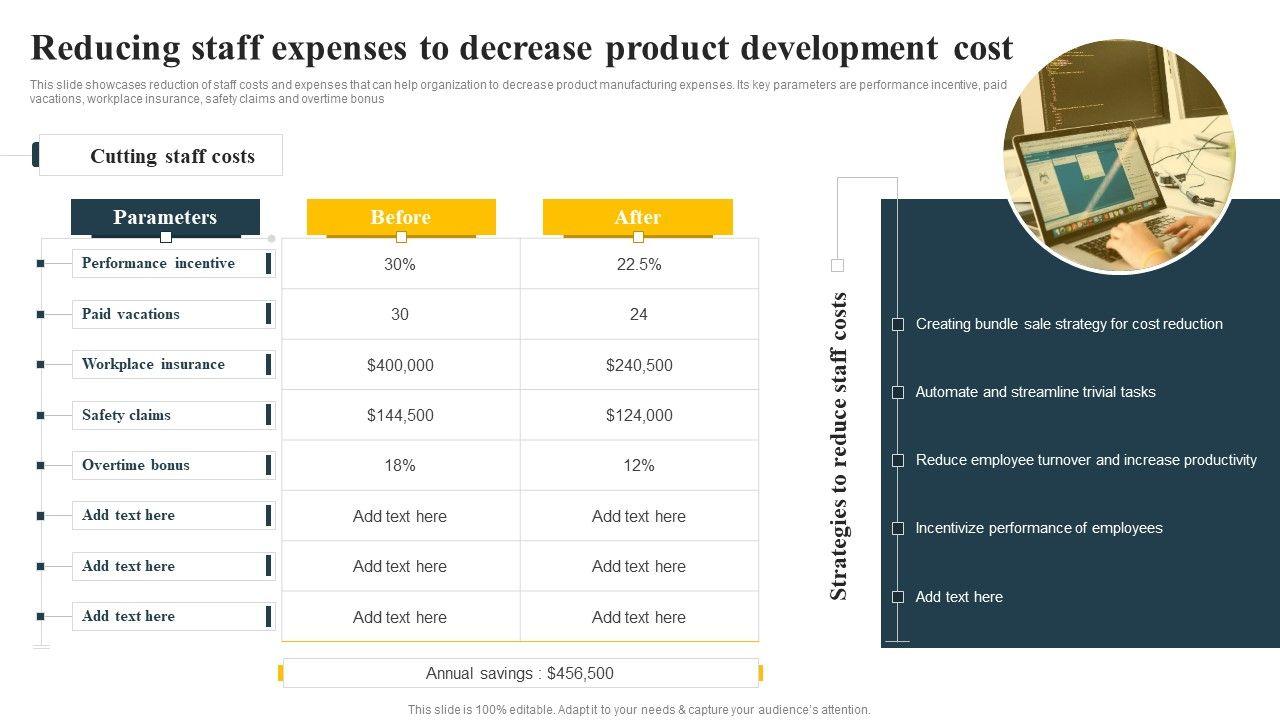Click bullet marker left of Performance incentive
The height and width of the screenshot is (720, 1280).
tap(41, 263)
